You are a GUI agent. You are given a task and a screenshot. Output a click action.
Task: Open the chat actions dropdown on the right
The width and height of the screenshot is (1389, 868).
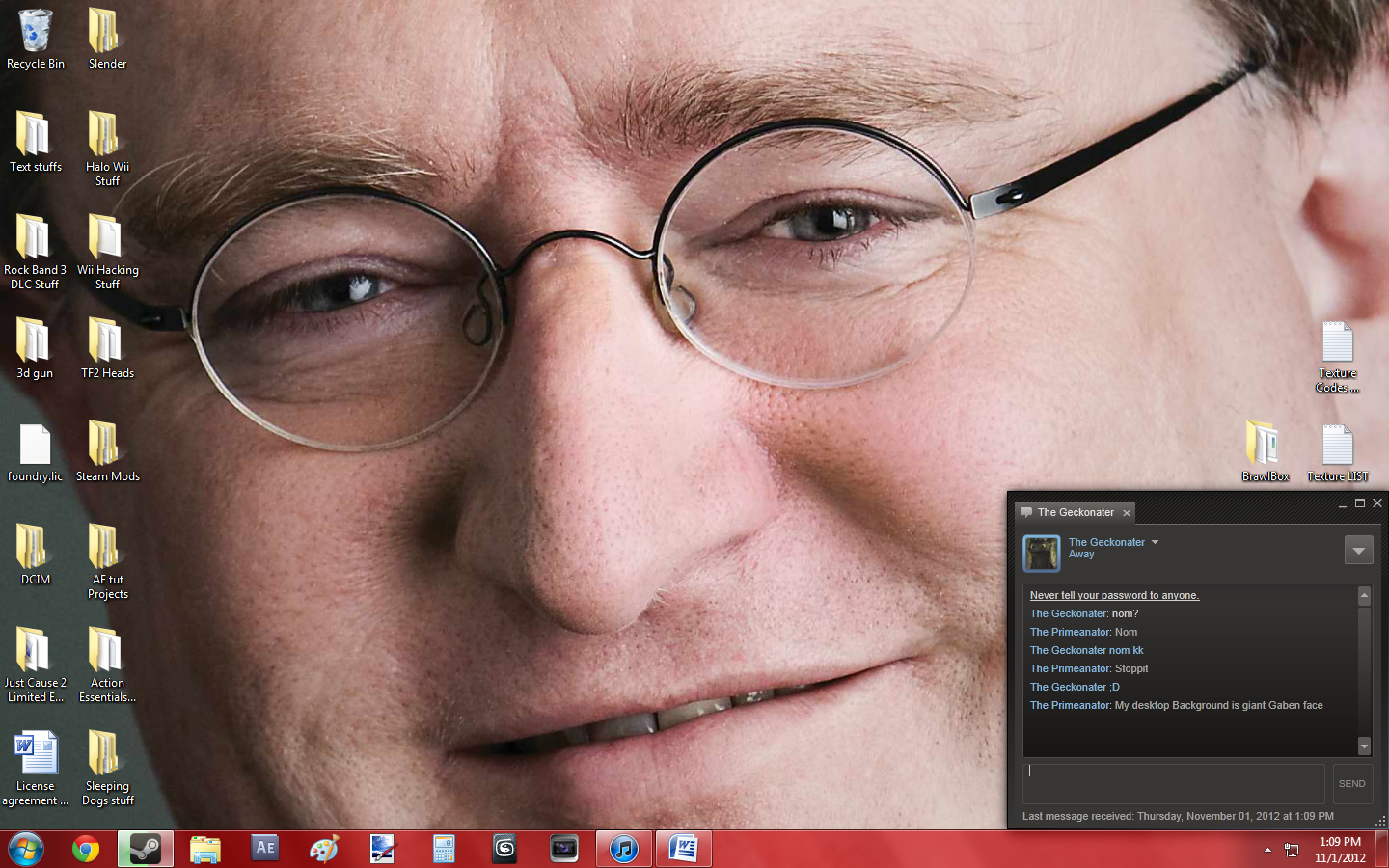pyautogui.click(x=1358, y=549)
